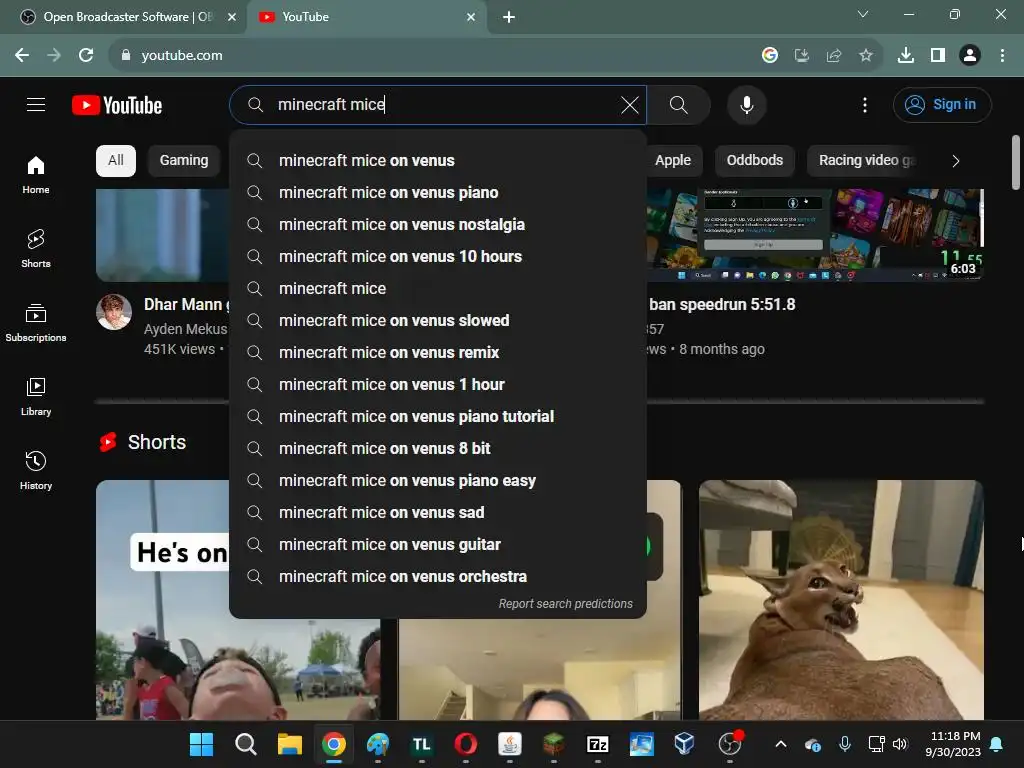Viewport: 1024px width, 768px height.
Task: Choose suggestion "minecraft mice on venus guitar"
Action: tap(438, 545)
